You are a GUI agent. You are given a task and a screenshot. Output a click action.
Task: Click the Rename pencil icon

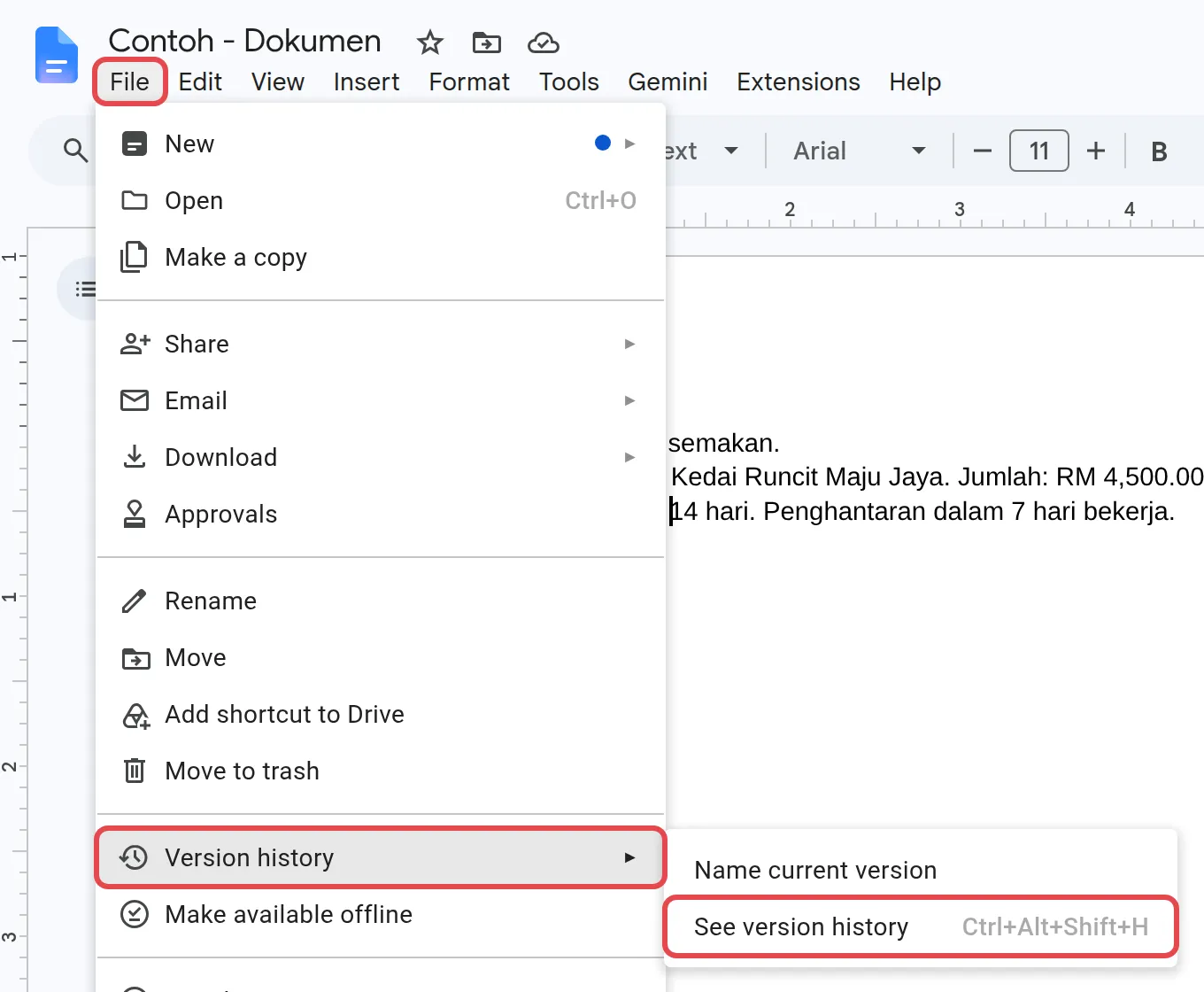click(x=135, y=601)
